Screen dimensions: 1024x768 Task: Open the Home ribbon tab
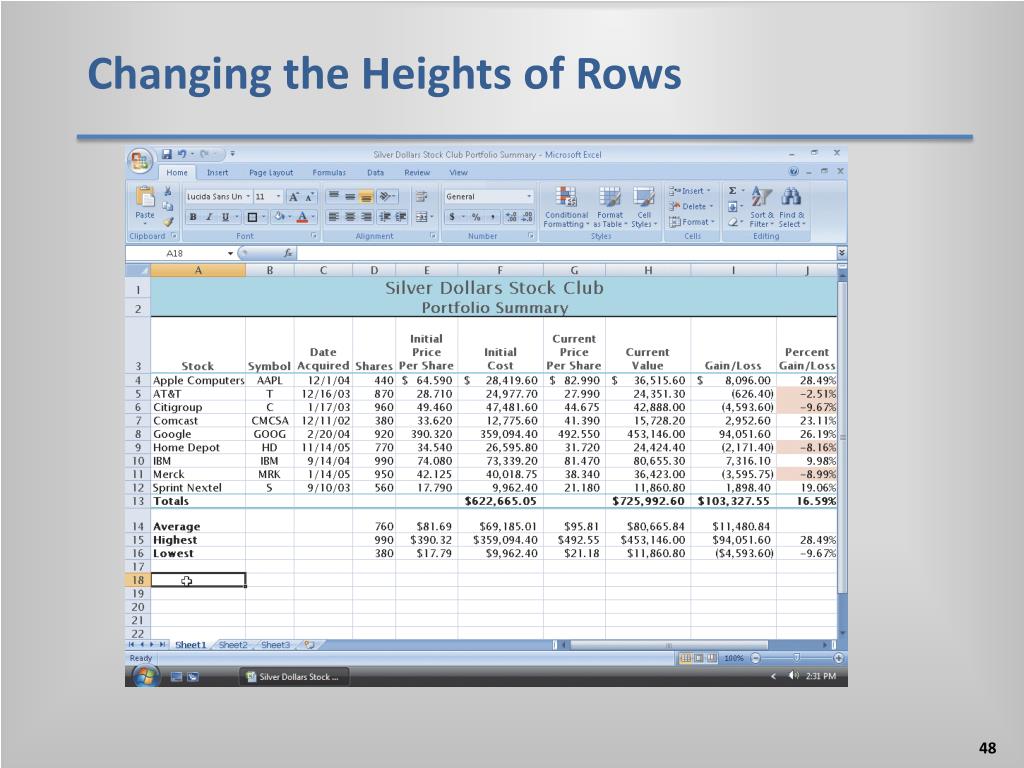176,172
